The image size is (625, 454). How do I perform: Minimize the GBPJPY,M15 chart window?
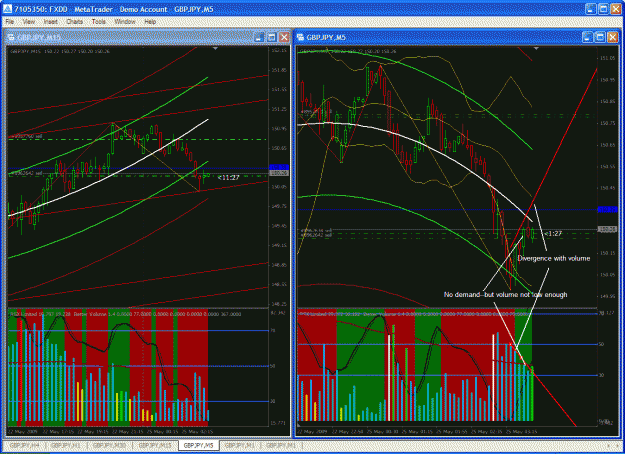(259, 37)
